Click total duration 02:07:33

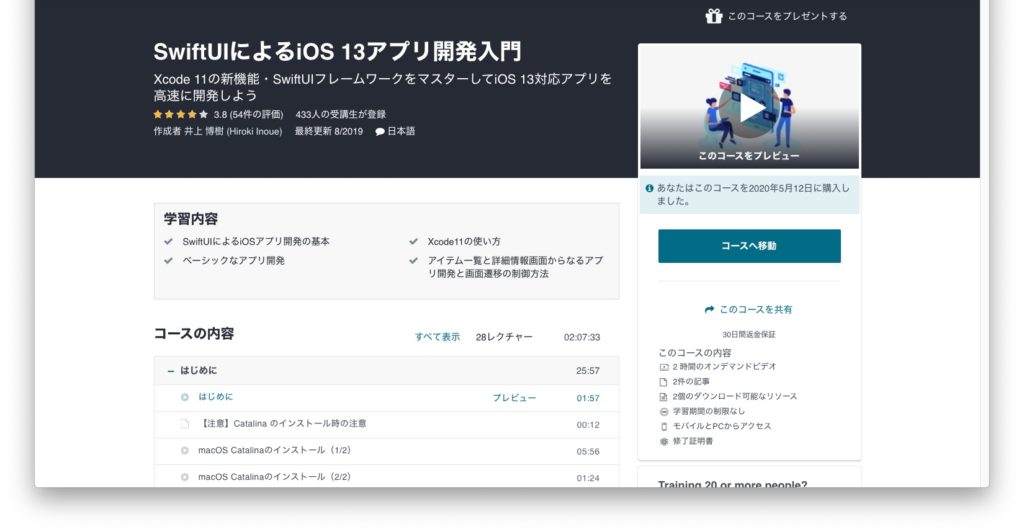582,337
